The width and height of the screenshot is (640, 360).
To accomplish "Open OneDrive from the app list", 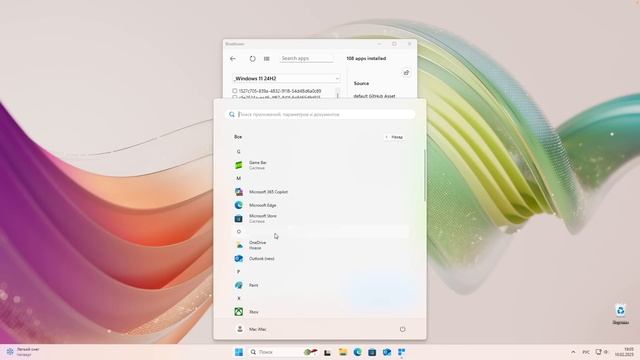I will click(x=320, y=245).
